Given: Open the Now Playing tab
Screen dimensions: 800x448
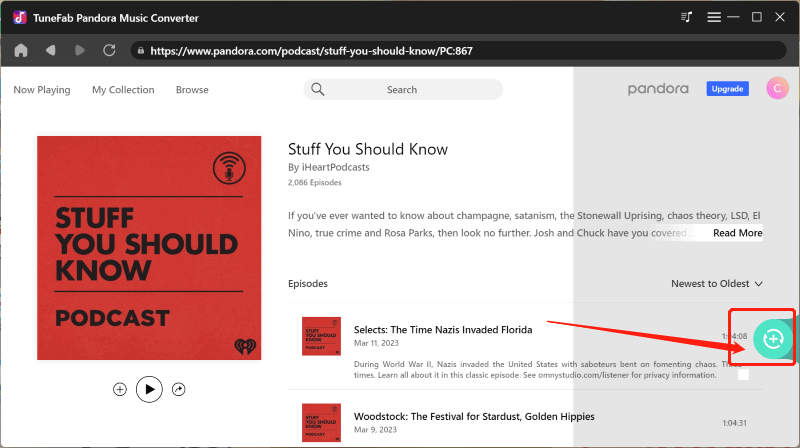Looking at the screenshot, I should pyautogui.click(x=42, y=90).
